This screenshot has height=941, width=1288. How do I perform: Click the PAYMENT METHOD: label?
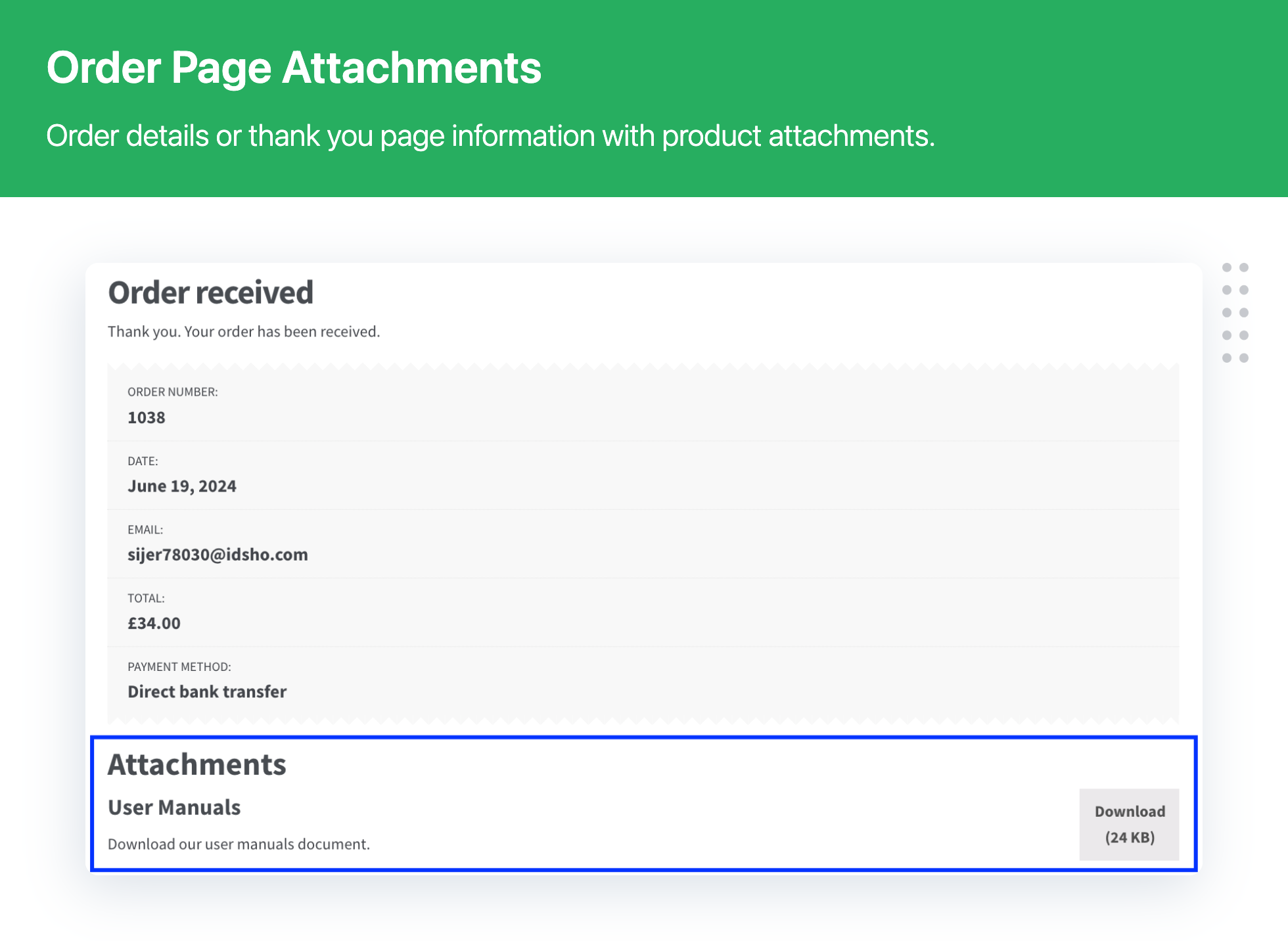click(x=179, y=666)
